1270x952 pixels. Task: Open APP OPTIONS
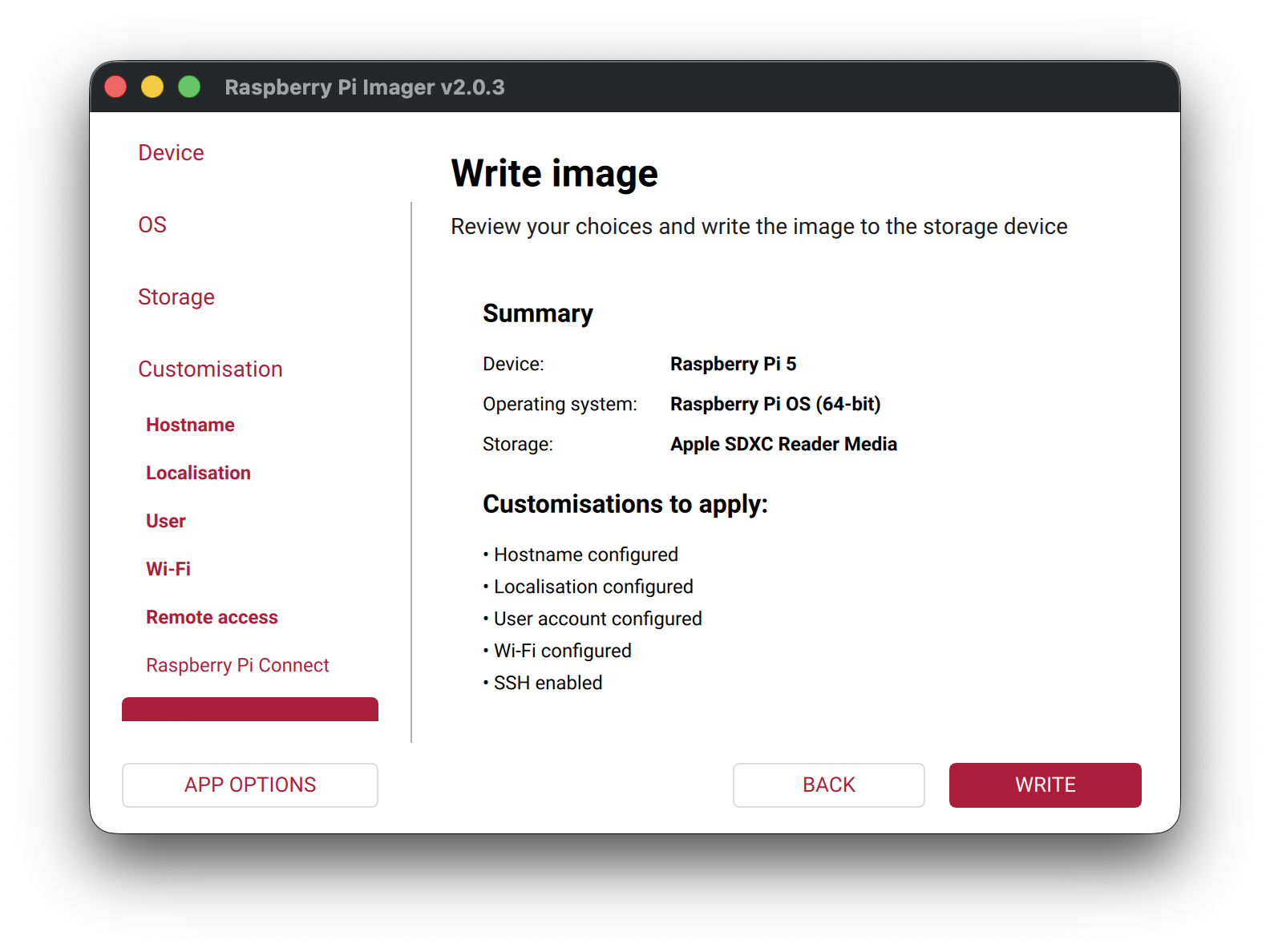pyautogui.click(x=250, y=785)
